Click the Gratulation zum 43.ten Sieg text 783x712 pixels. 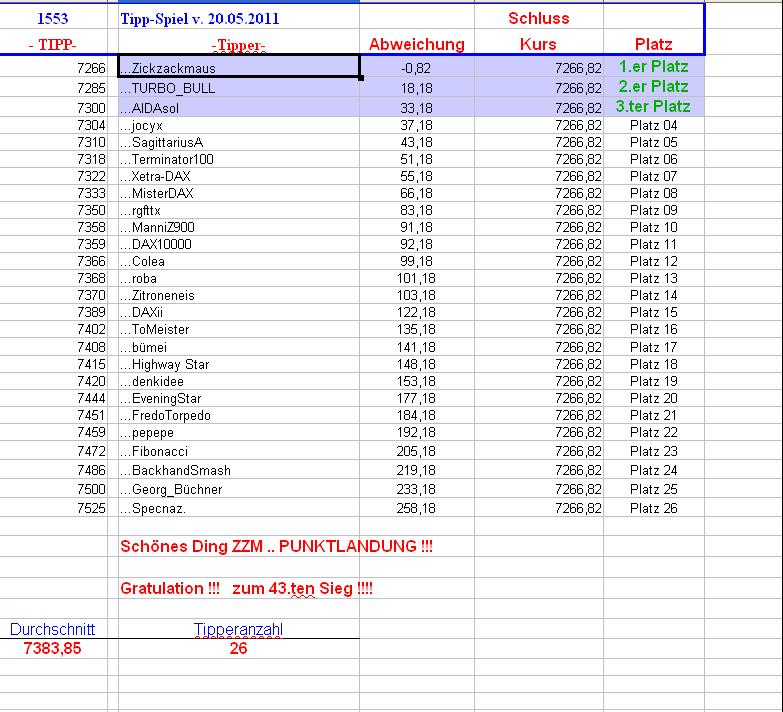(247, 588)
